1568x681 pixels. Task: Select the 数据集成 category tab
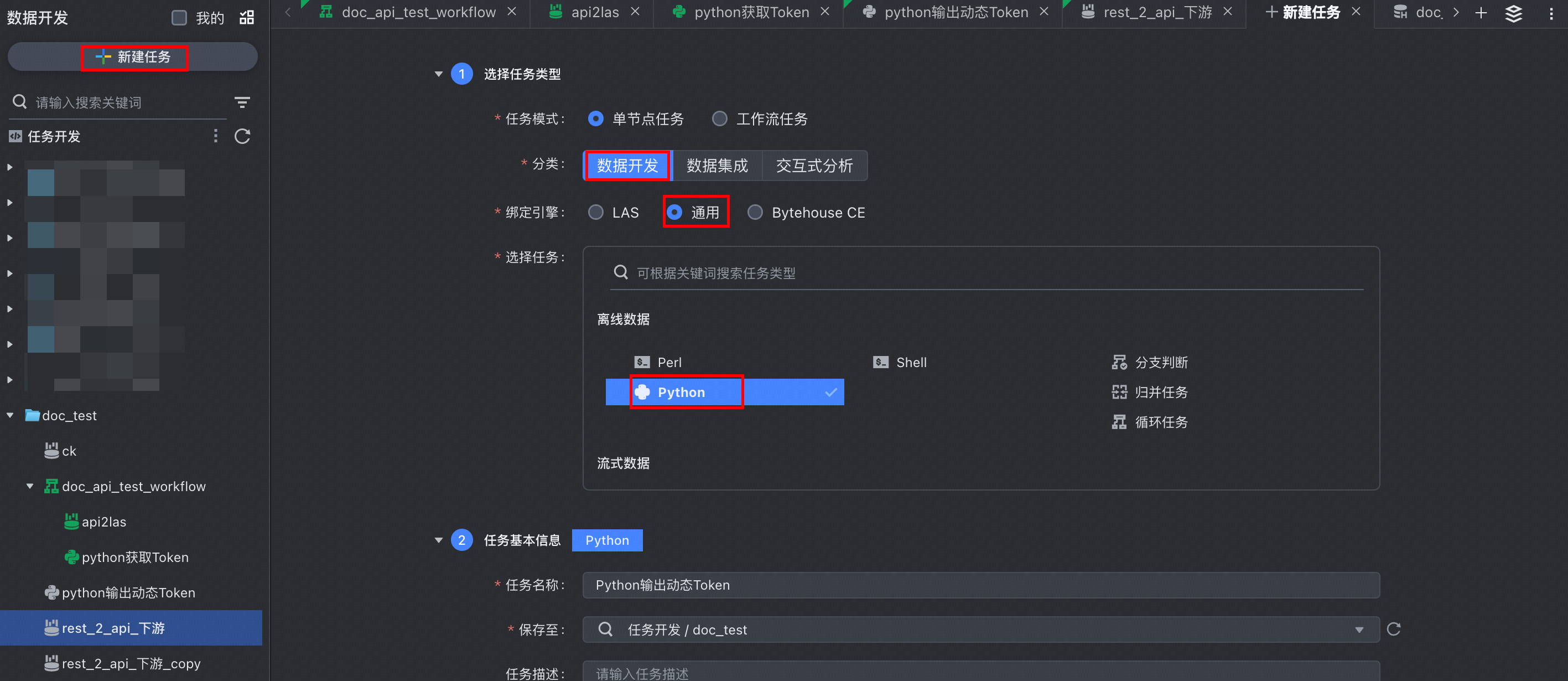[x=717, y=166]
